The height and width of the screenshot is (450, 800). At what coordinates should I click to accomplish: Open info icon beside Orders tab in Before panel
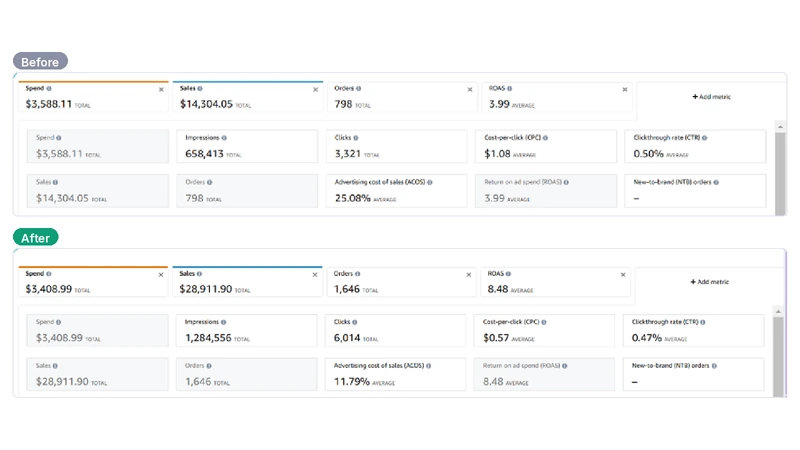(359, 89)
